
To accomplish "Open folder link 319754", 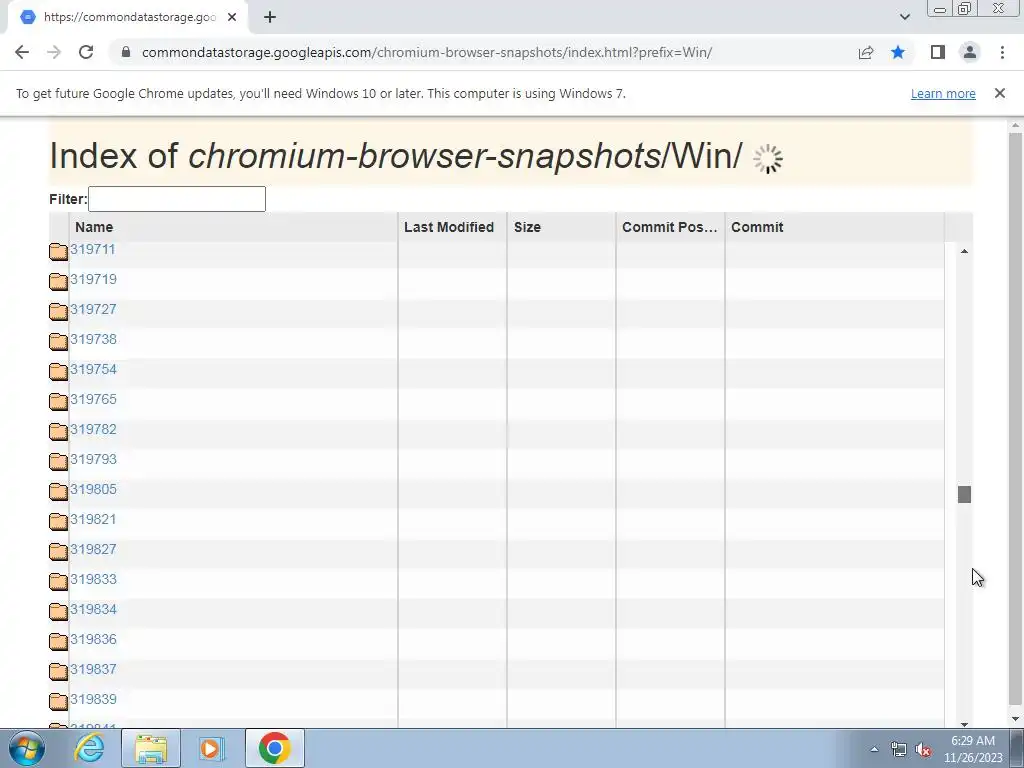I will (93, 370).
